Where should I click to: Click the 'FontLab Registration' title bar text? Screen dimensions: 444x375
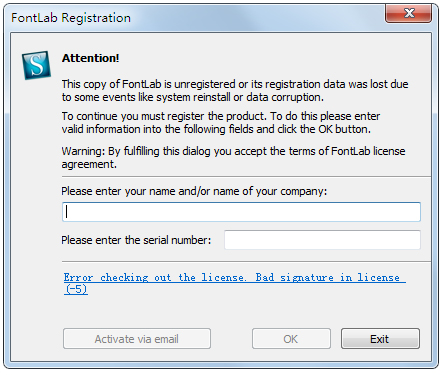pos(71,18)
